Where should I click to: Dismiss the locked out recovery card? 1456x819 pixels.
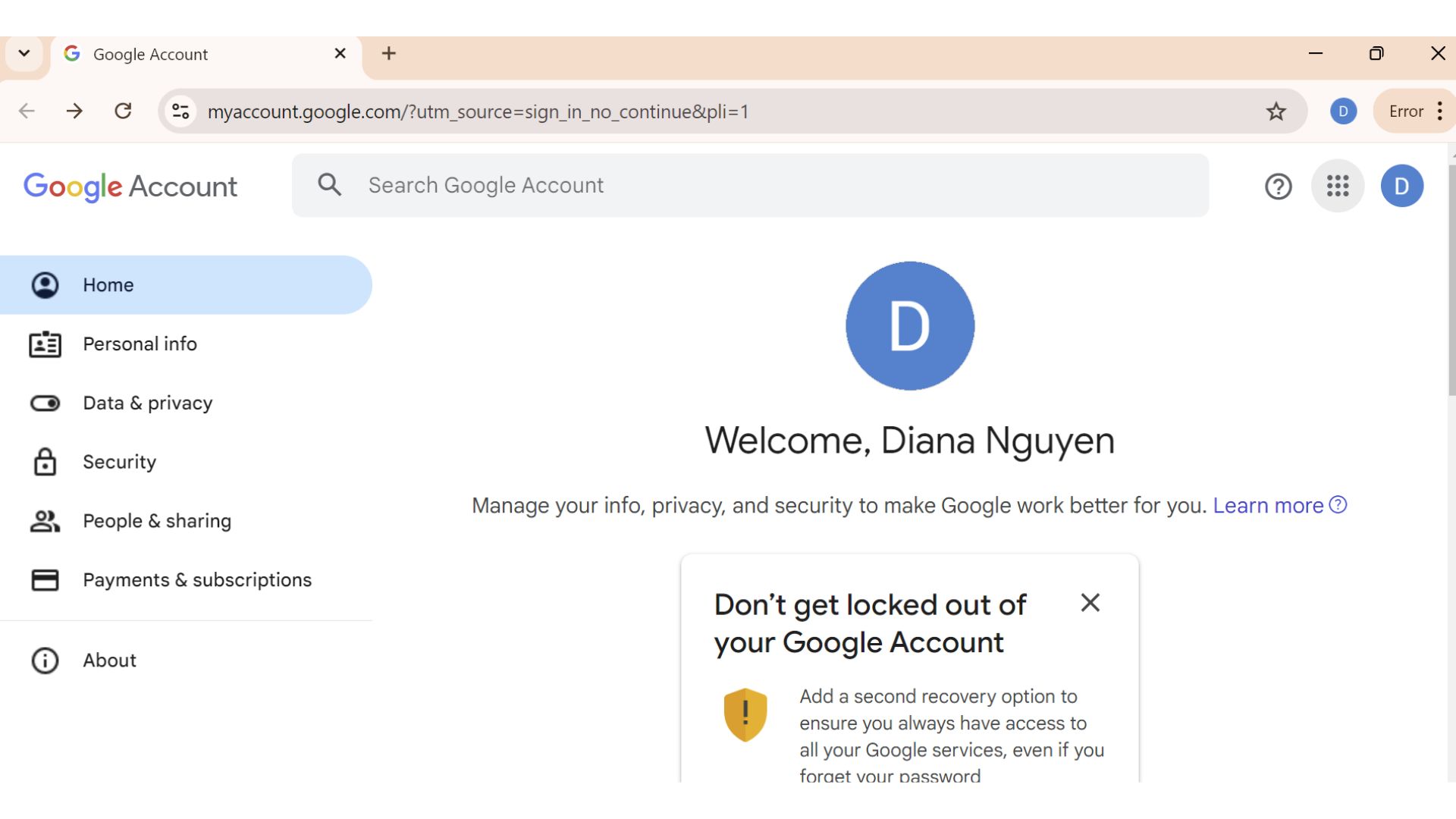tap(1090, 603)
